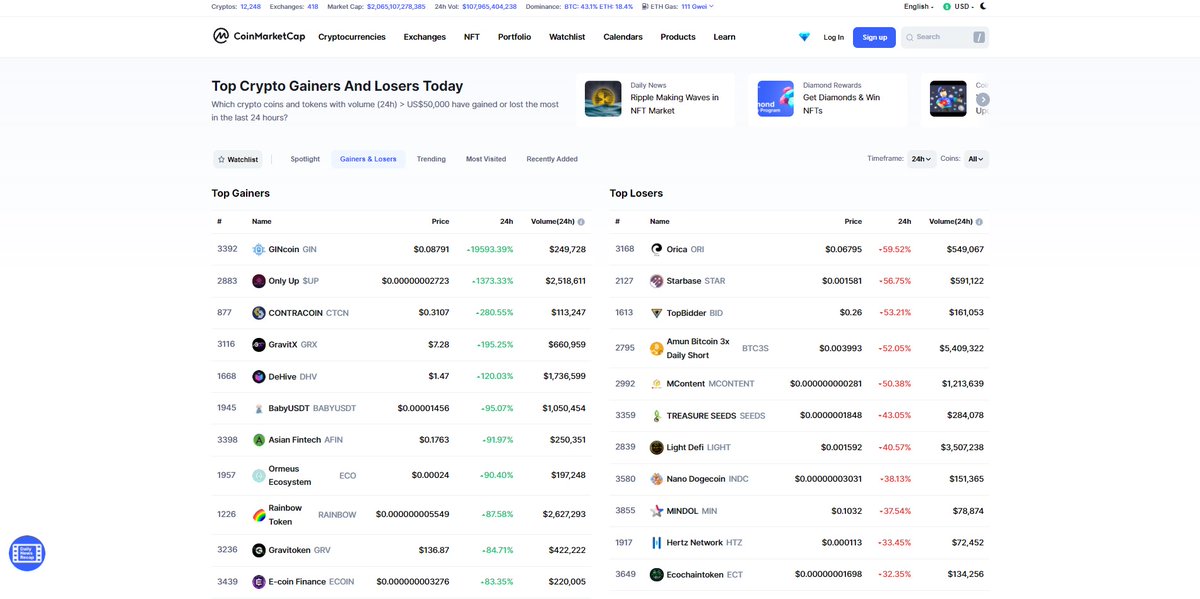Image resolution: width=1200 pixels, height=599 pixels.
Task: Click the Rainbow Token coin icon
Action: tap(259, 515)
